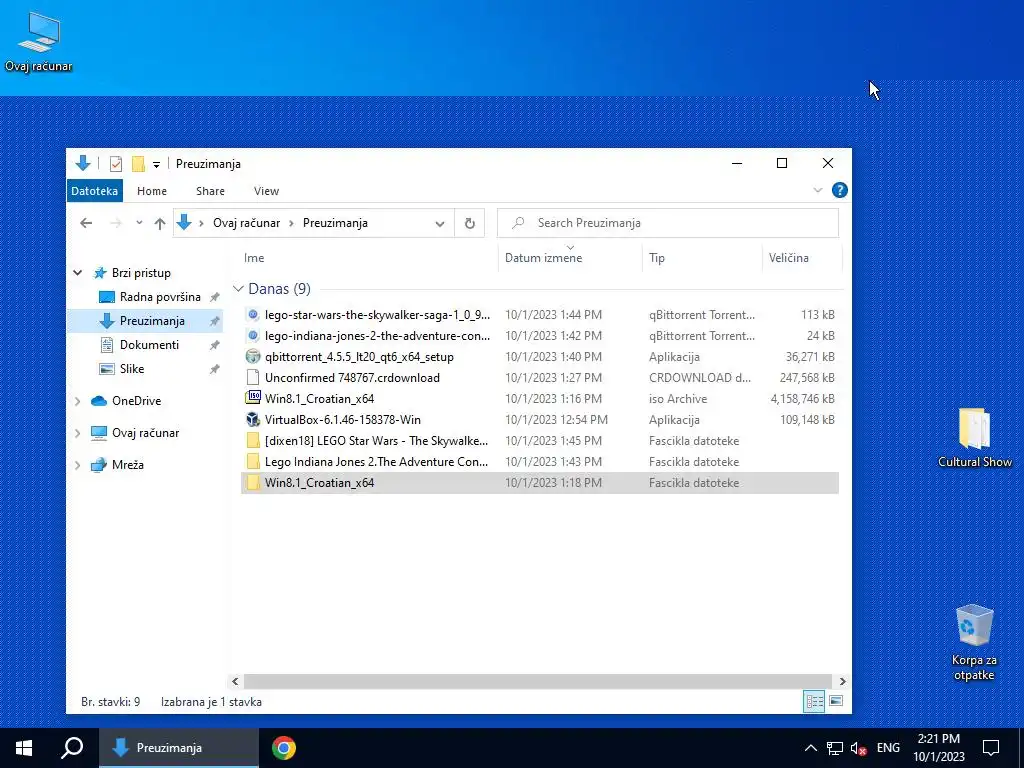The image size is (1024, 768).
Task: Focus the Search Preuzimanja field
Action: 667,223
